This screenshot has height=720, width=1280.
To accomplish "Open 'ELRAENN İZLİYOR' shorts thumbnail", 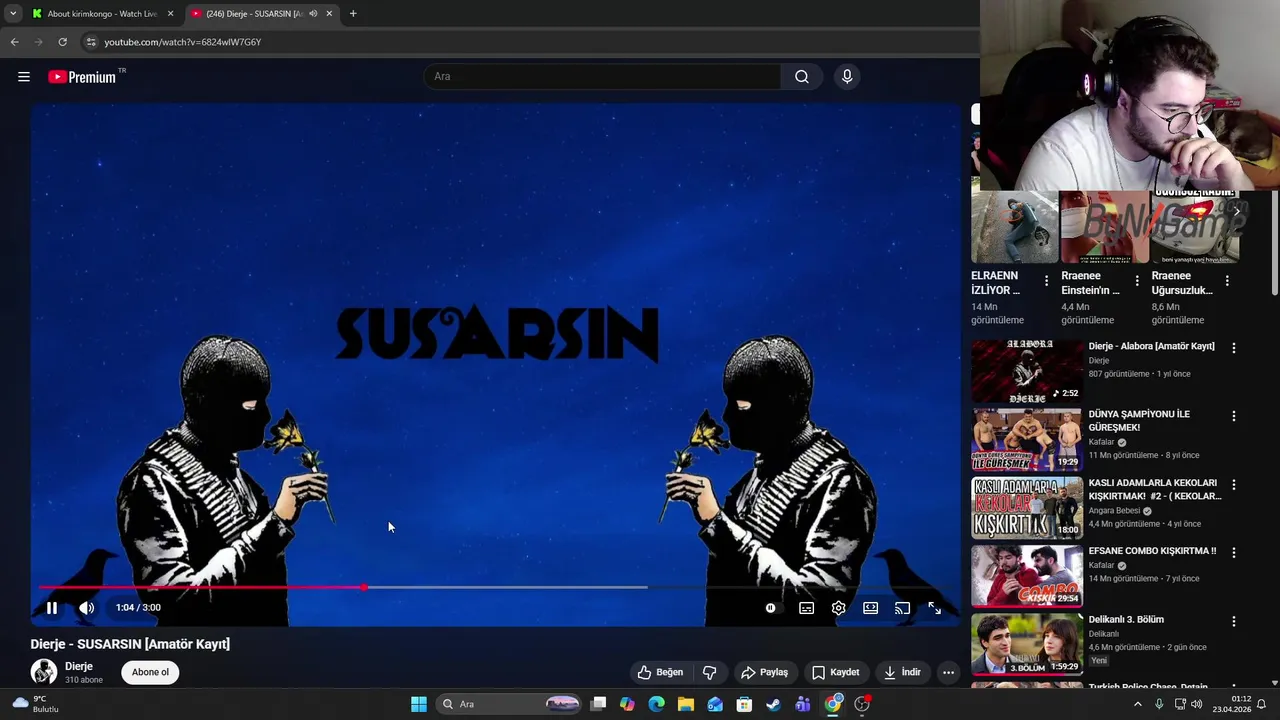I will point(1014,227).
